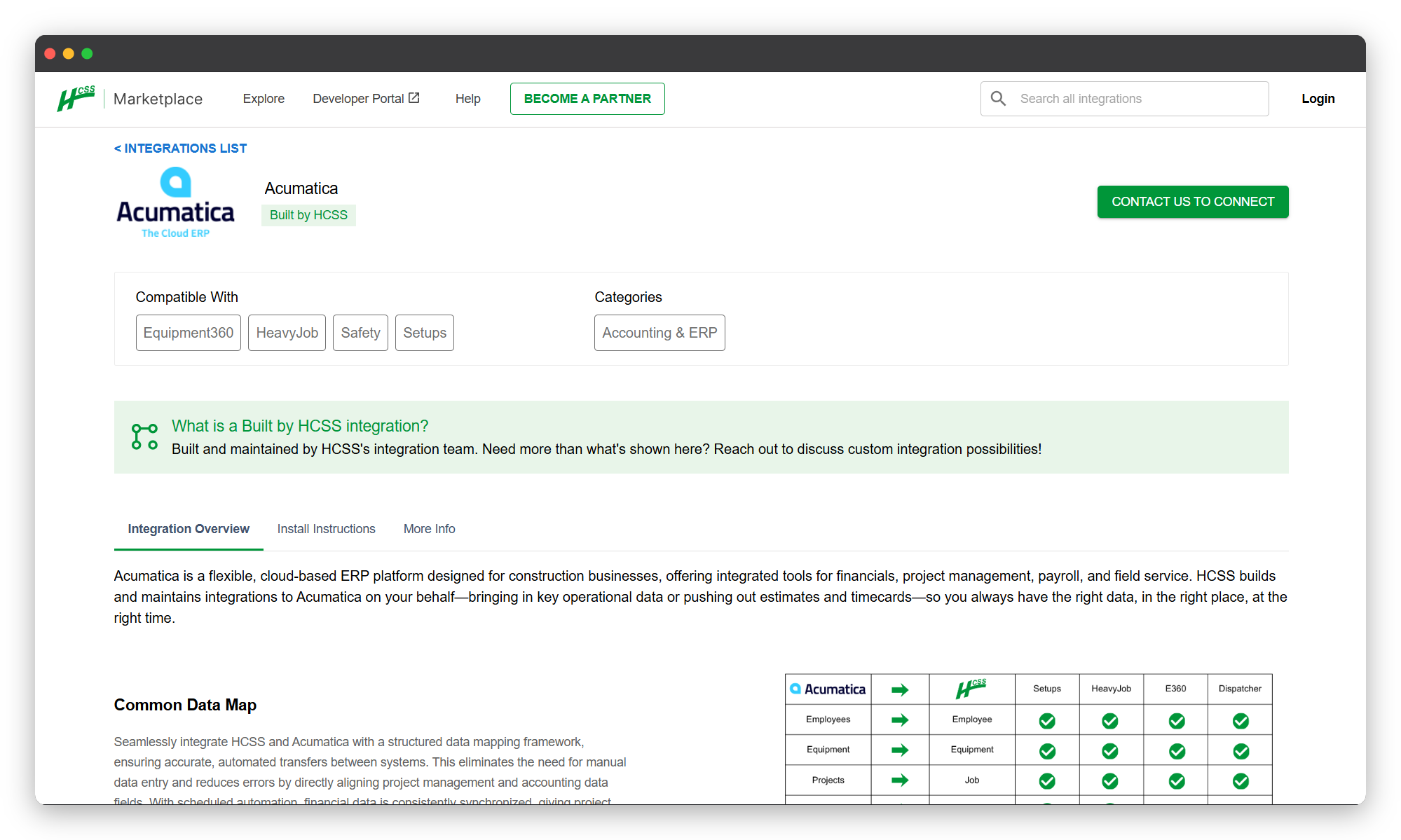
Task: Click the arrow icon in the Equipment row
Action: [900, 750]
